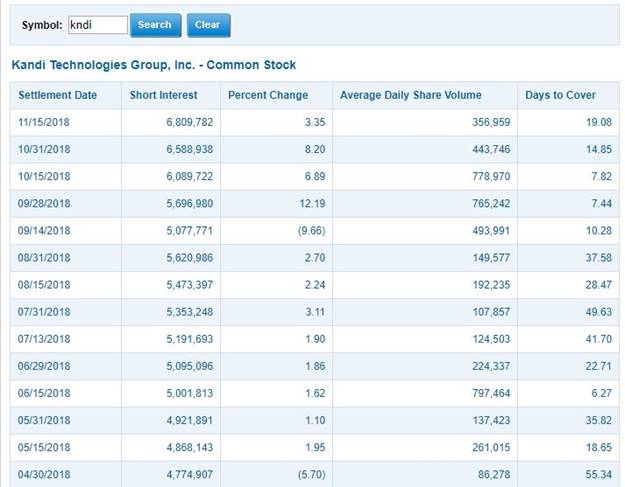The height and width of the screenshot is (487, 625).
Task: Click short interest value 6,809,782
Action: point(190,122)
